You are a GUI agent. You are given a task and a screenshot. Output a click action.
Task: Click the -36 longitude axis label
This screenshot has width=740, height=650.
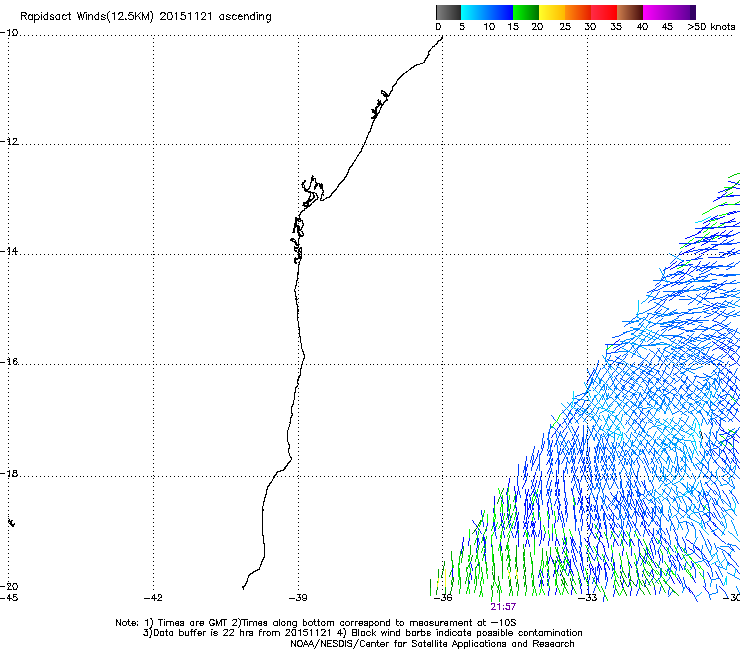point(443,598)
